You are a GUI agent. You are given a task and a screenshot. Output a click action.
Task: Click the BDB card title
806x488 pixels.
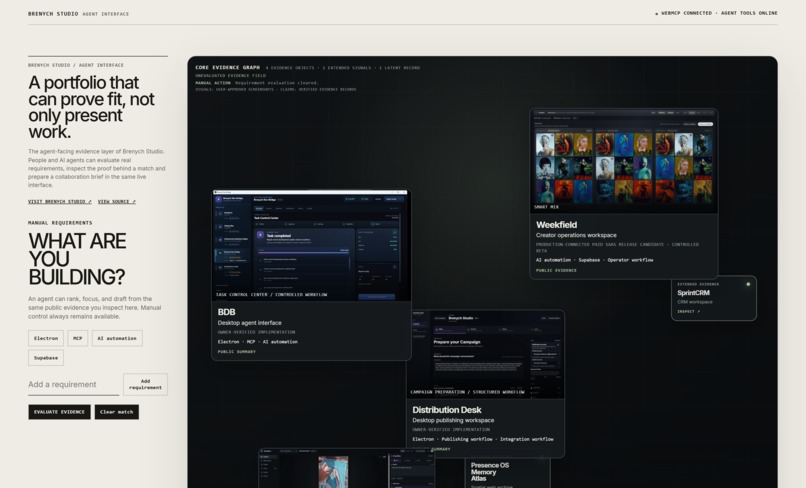pyautogui.click(x=226, y=312)
